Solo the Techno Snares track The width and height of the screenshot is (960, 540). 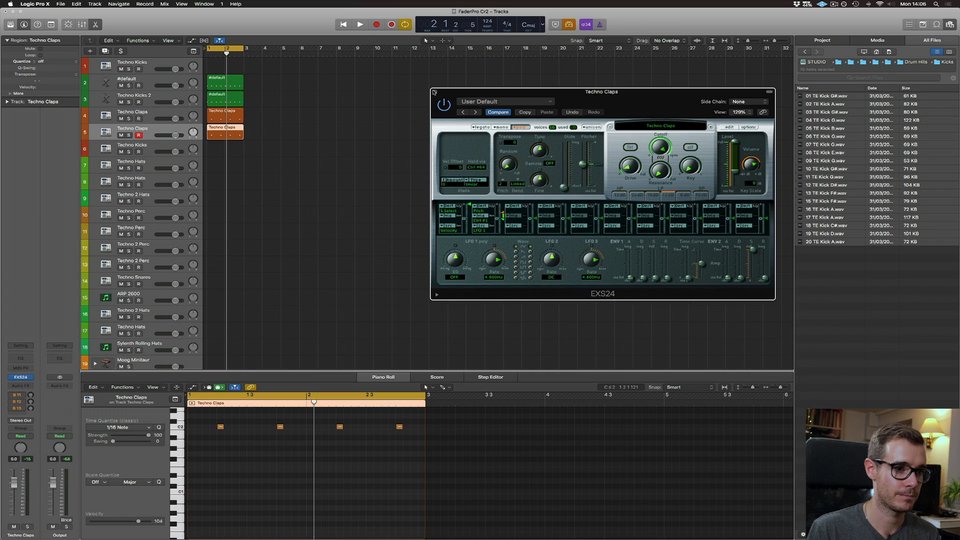pos(129,284)
